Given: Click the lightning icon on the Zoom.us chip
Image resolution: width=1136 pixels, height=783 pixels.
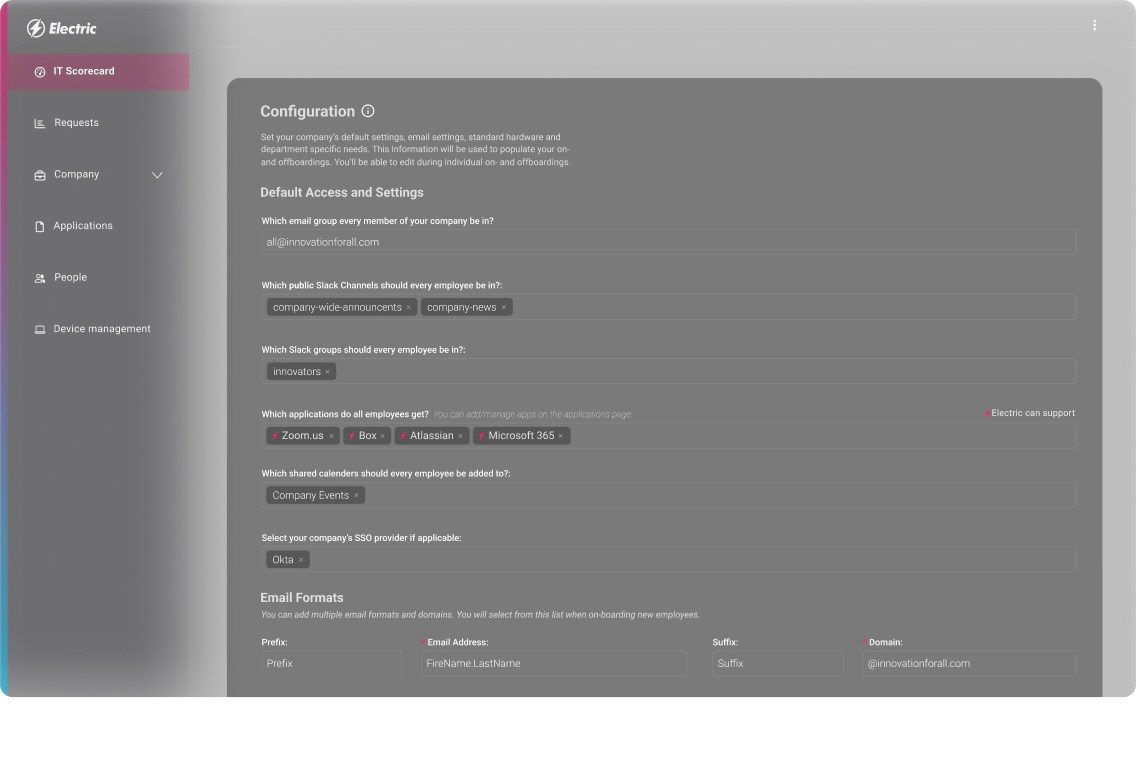Looking at the screenshot, I should pos(274,435).
